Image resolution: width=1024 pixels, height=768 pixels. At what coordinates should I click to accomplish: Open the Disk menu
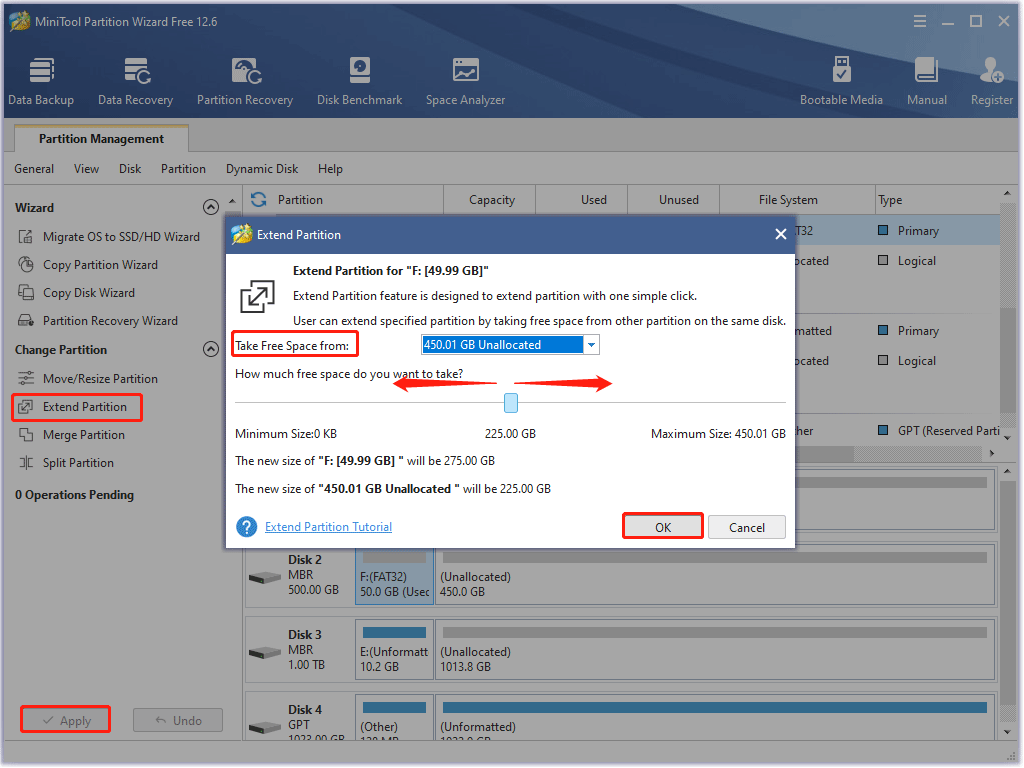[x=130, y=168]
